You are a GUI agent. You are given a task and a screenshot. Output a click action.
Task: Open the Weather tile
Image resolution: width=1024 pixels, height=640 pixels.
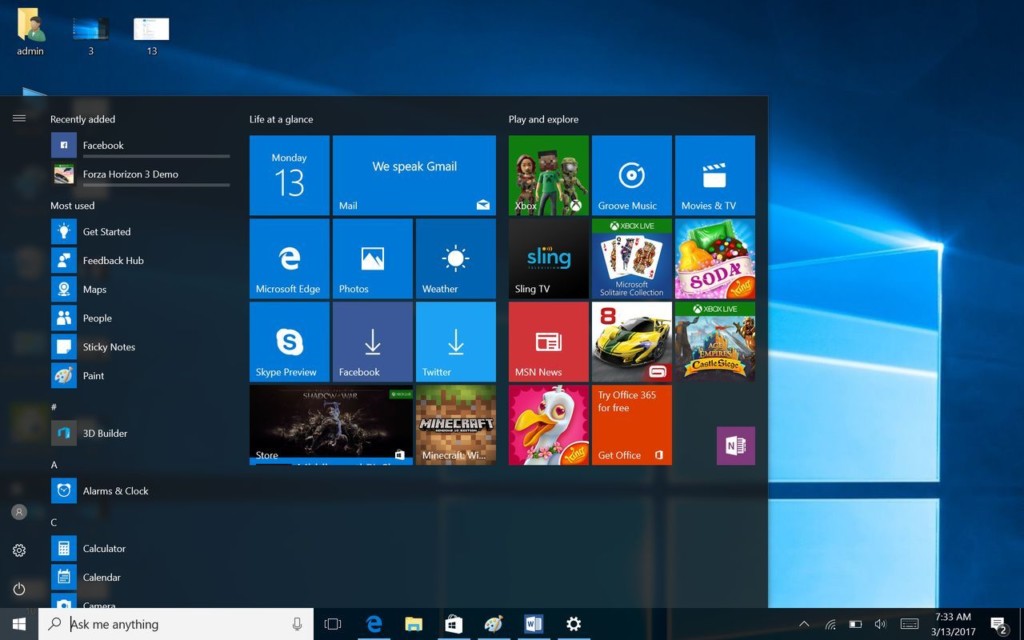point(455,259)
